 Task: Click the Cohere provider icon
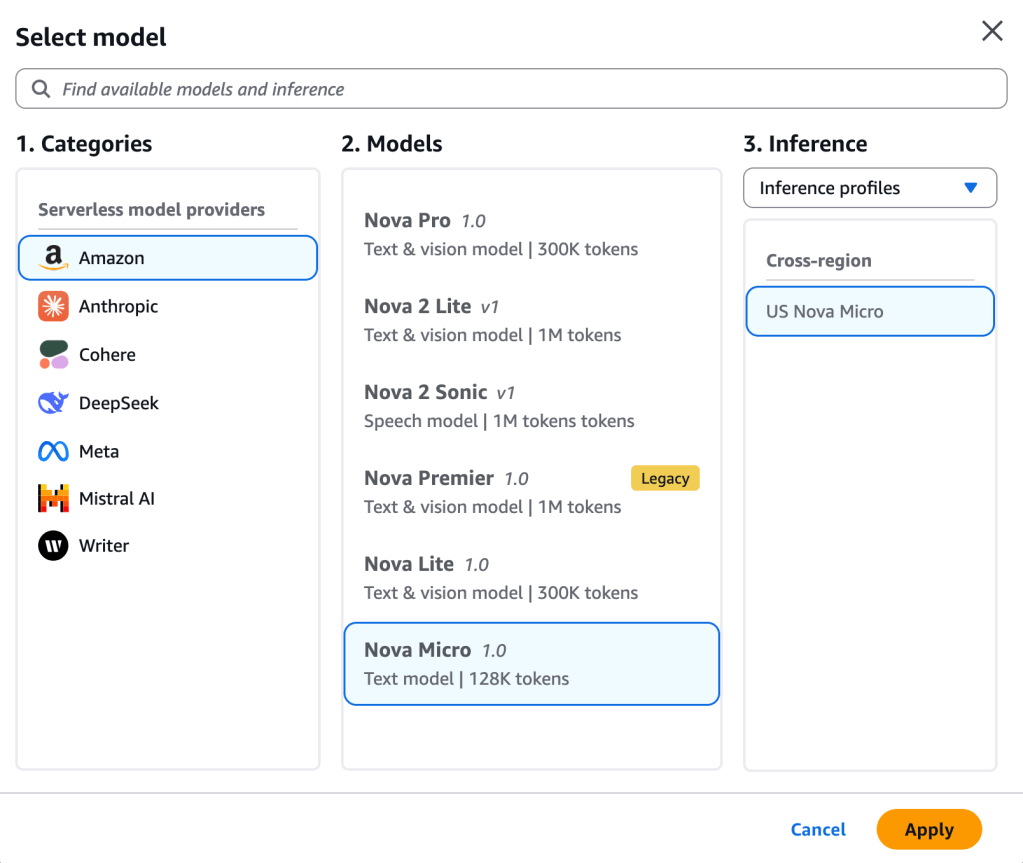tap(53, 354)
